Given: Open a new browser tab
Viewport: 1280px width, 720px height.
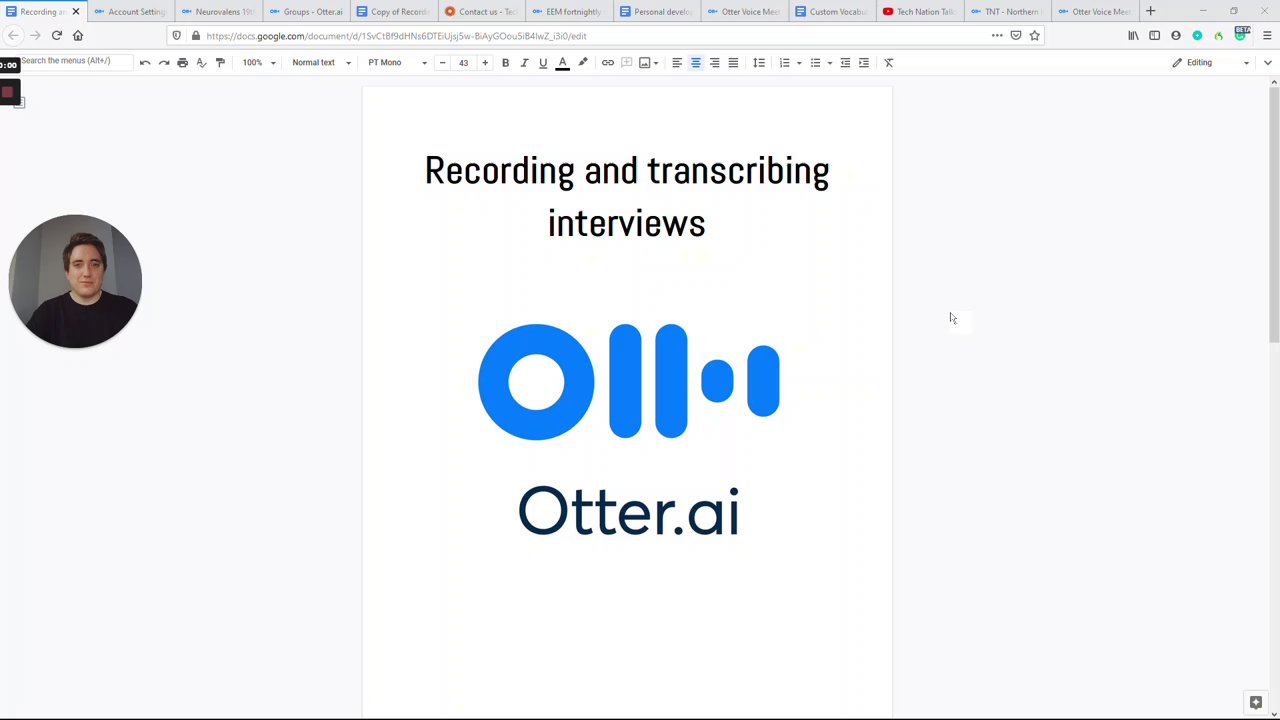Looking at the screenshot, I should click(1150, 11).
